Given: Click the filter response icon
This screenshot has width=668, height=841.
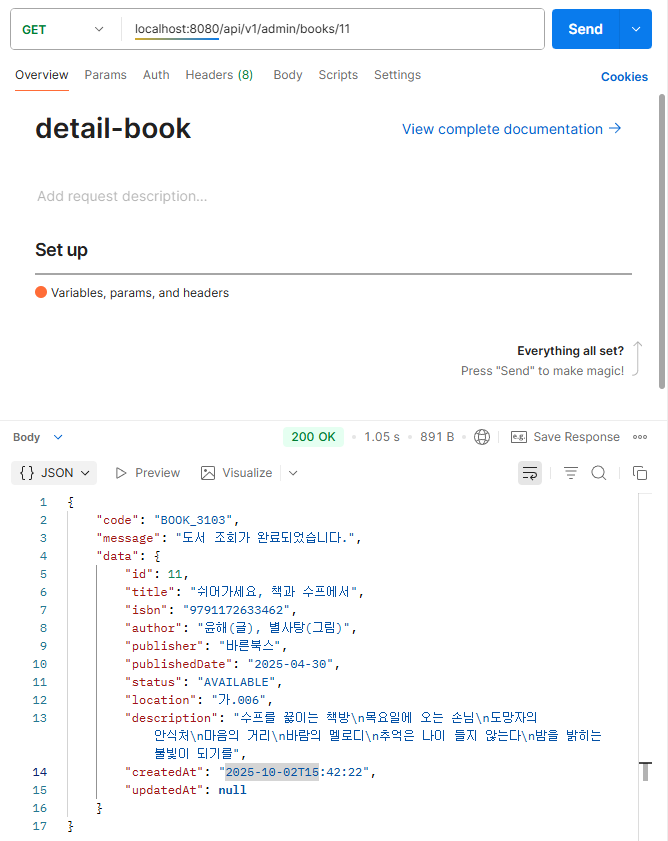Looking at the screenshot, I should click(570, 473).
